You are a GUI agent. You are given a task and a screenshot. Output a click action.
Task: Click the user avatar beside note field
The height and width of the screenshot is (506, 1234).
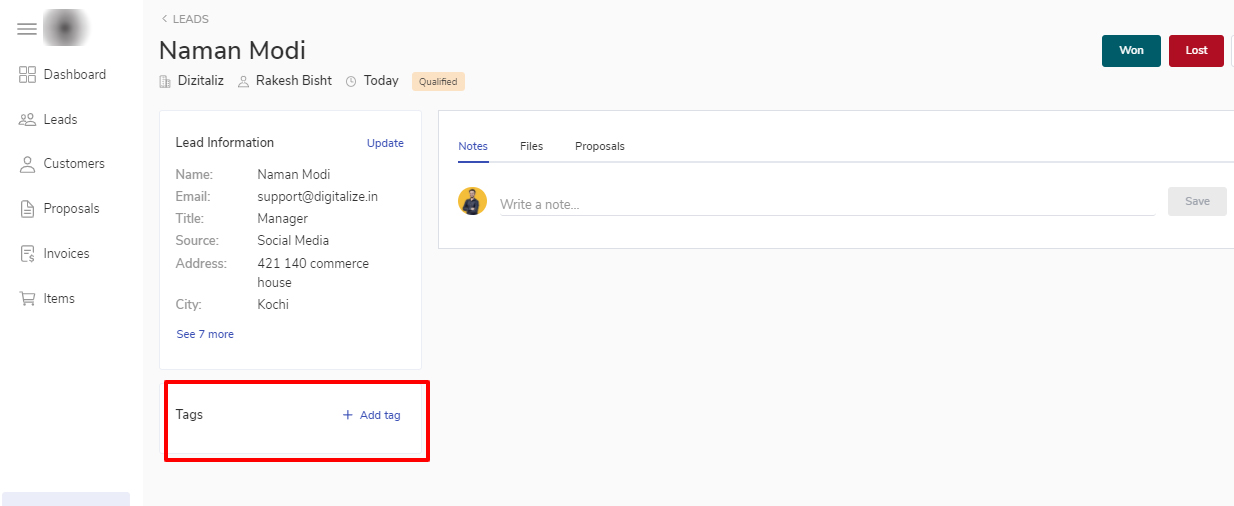pyautogui.click(x=472, y=201)
